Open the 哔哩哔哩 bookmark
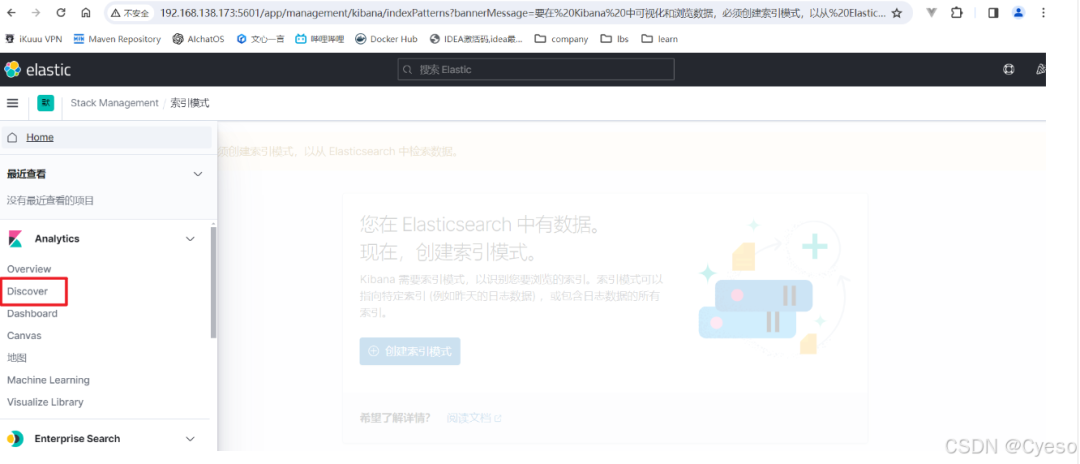This screenshot has height=464, width=1080. coord(320,39)
